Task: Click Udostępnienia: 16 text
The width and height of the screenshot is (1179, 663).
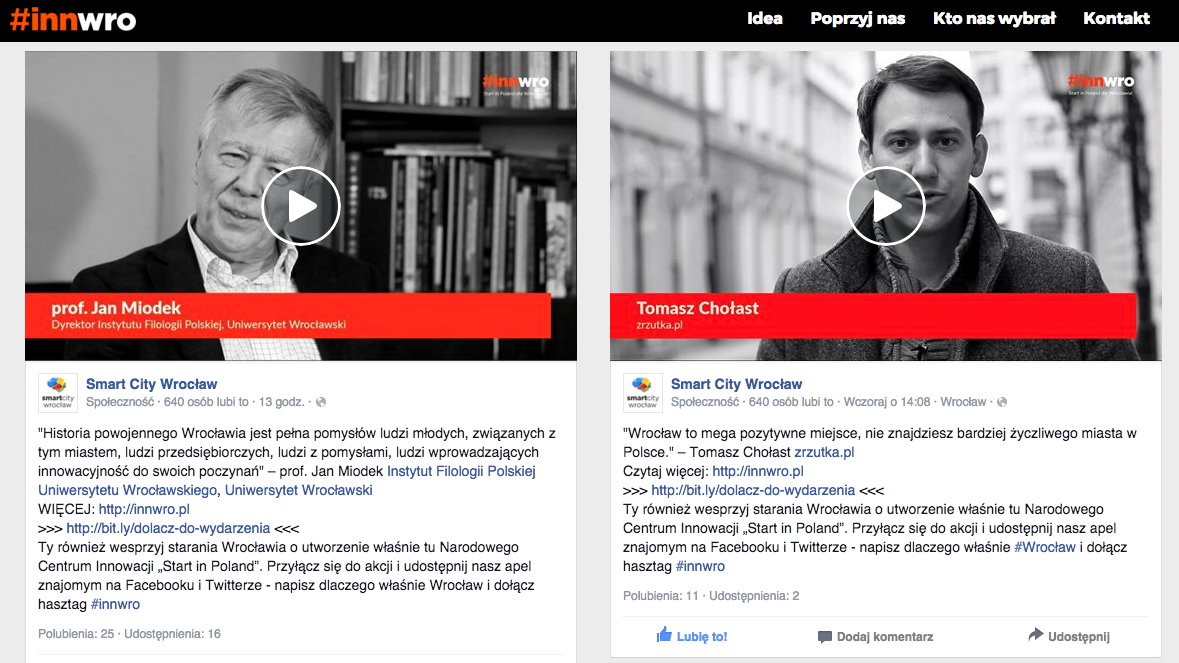Action: point(172,634)
